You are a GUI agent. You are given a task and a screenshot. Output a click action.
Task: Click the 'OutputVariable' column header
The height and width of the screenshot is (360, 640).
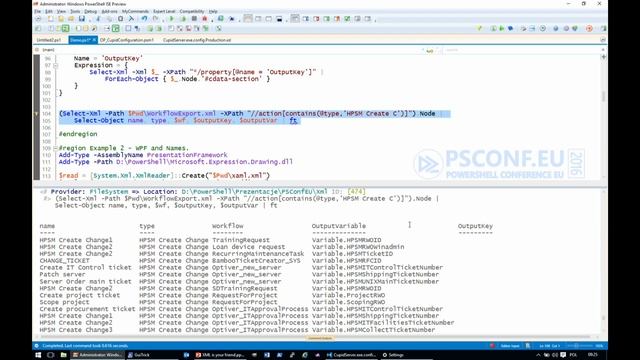click(x=339, y=226)
